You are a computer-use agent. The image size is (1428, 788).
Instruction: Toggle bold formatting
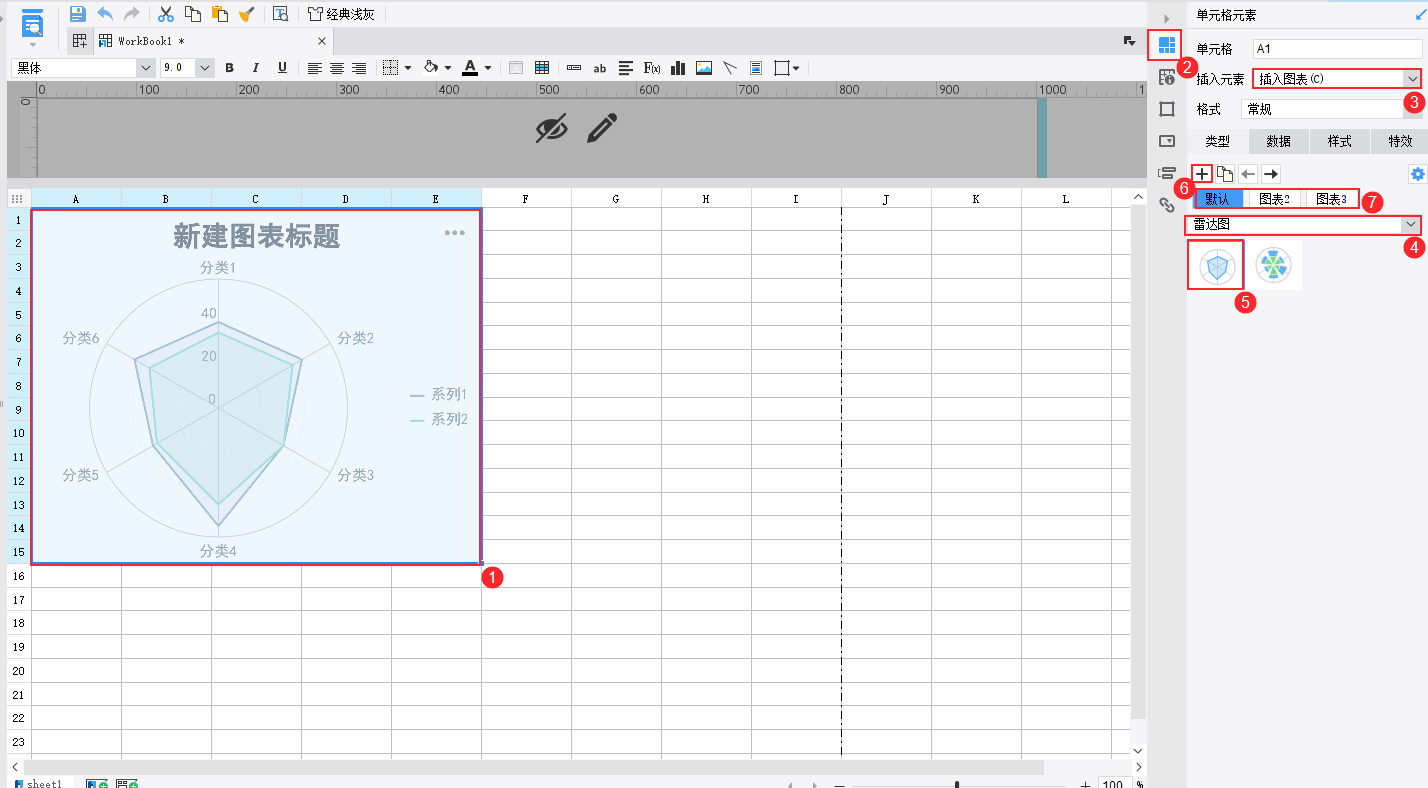tap(229, 68)
